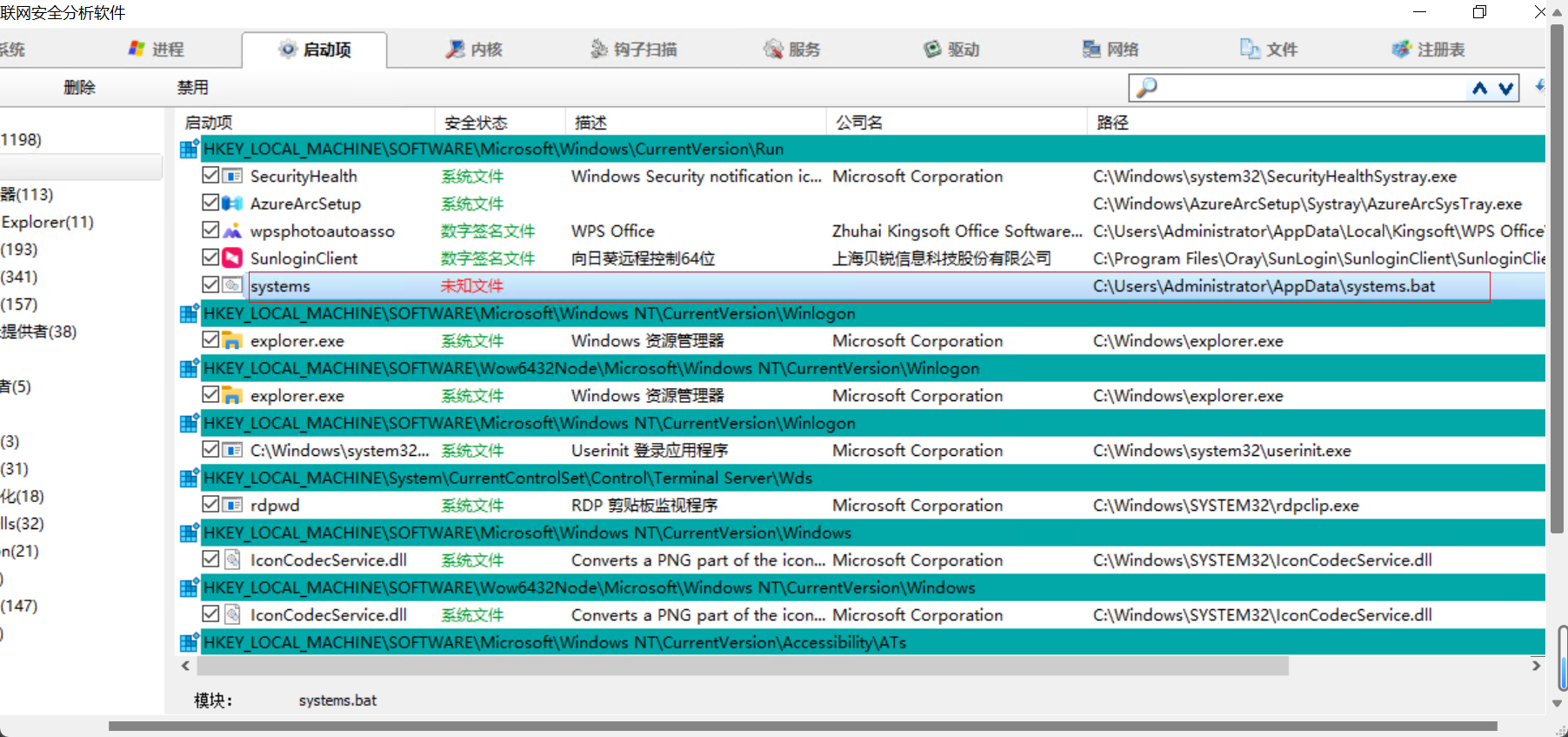Click the 向日葵远程控制64位 description
The image size is (1568, 737).
[643, 258]
